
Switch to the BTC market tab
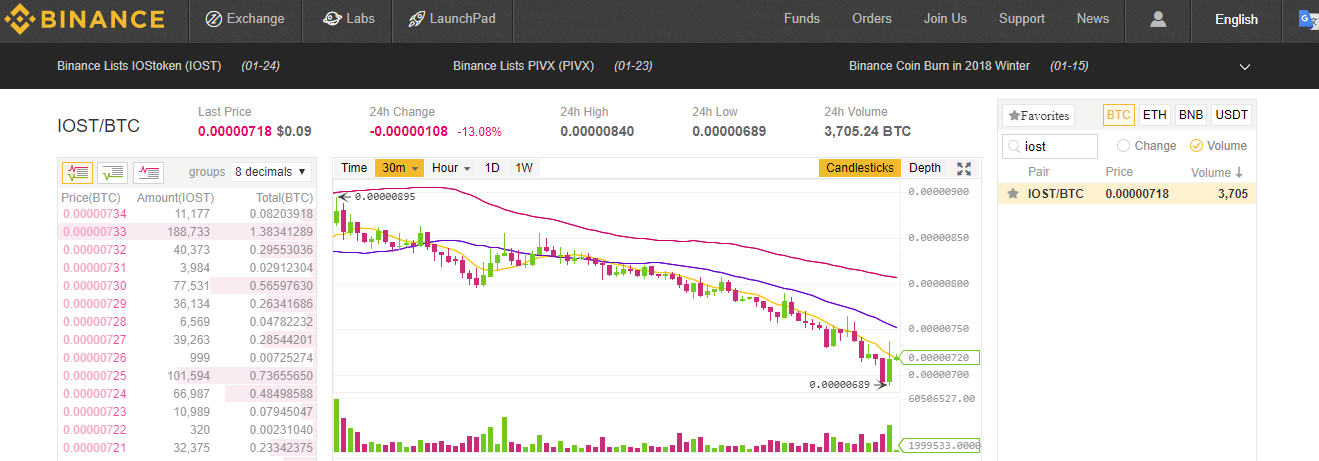click(x=1118, y=115)
